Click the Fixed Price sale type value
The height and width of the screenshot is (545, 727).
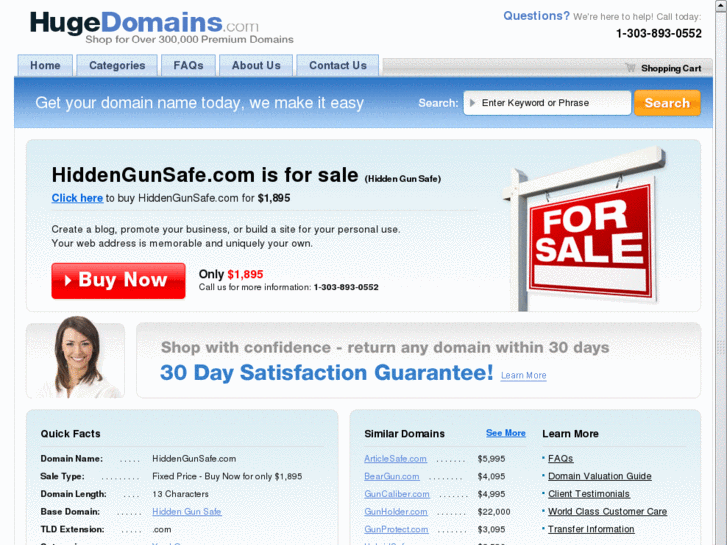tap(227, 476)
